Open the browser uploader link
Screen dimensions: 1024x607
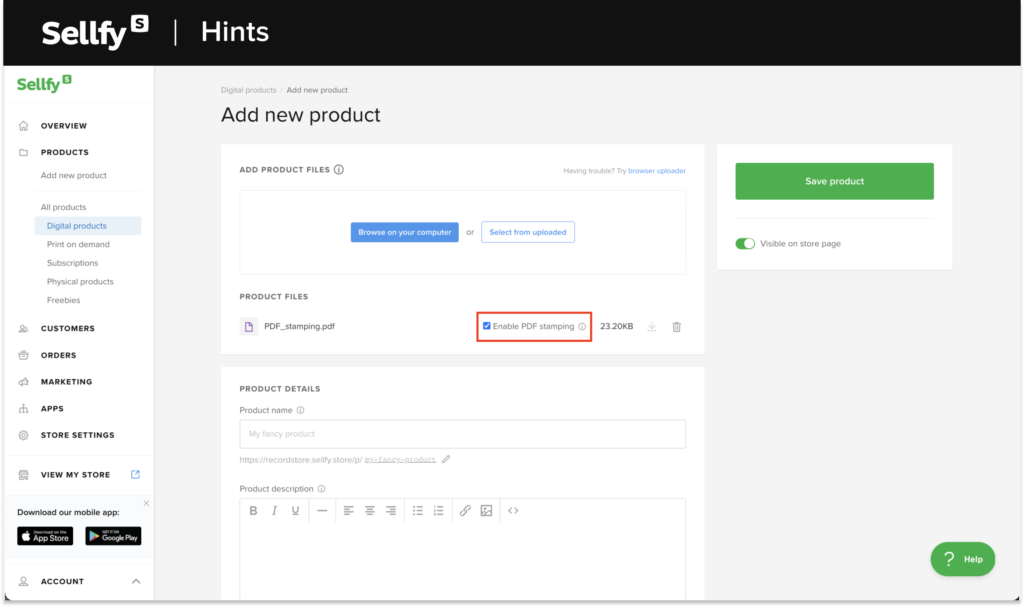tap(657, 171)
